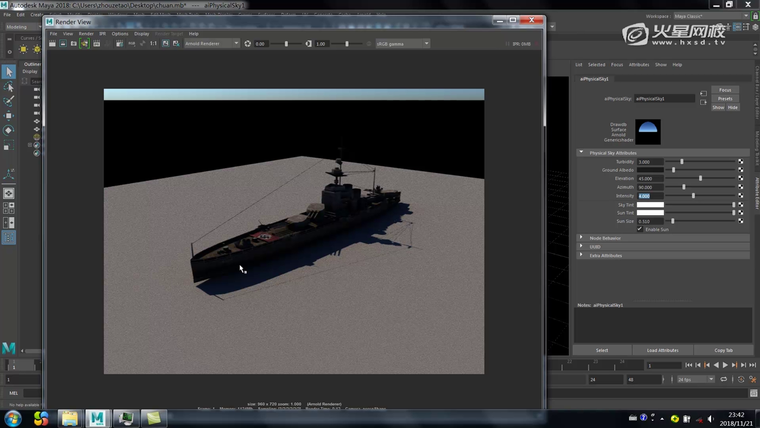The height and width of the screenshot is (428, 760).
Task: Click the Presets button
Action: (724, 98)
